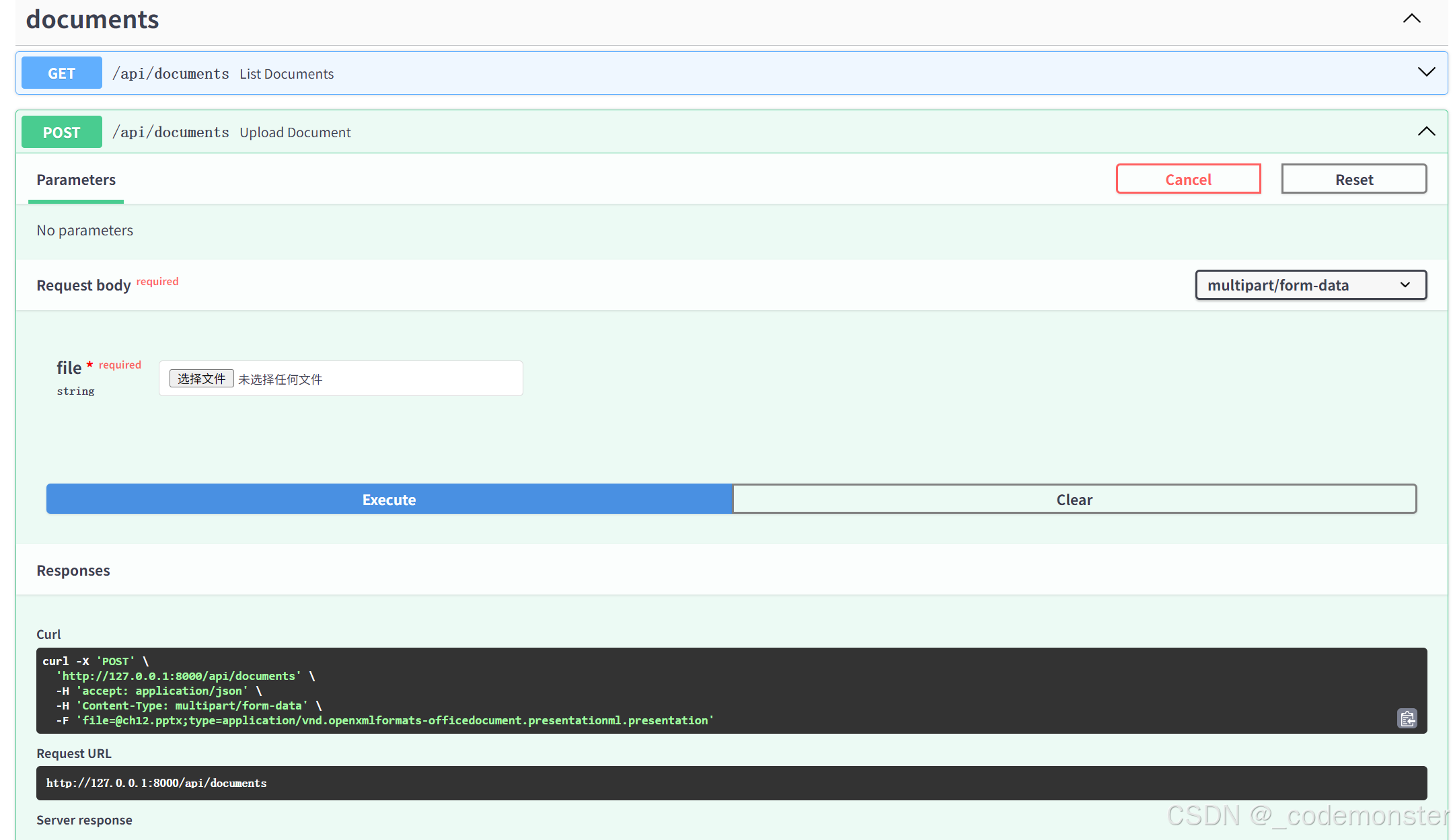Click the POST method badge
This screenshot has height=840, width=1453.
62,132
